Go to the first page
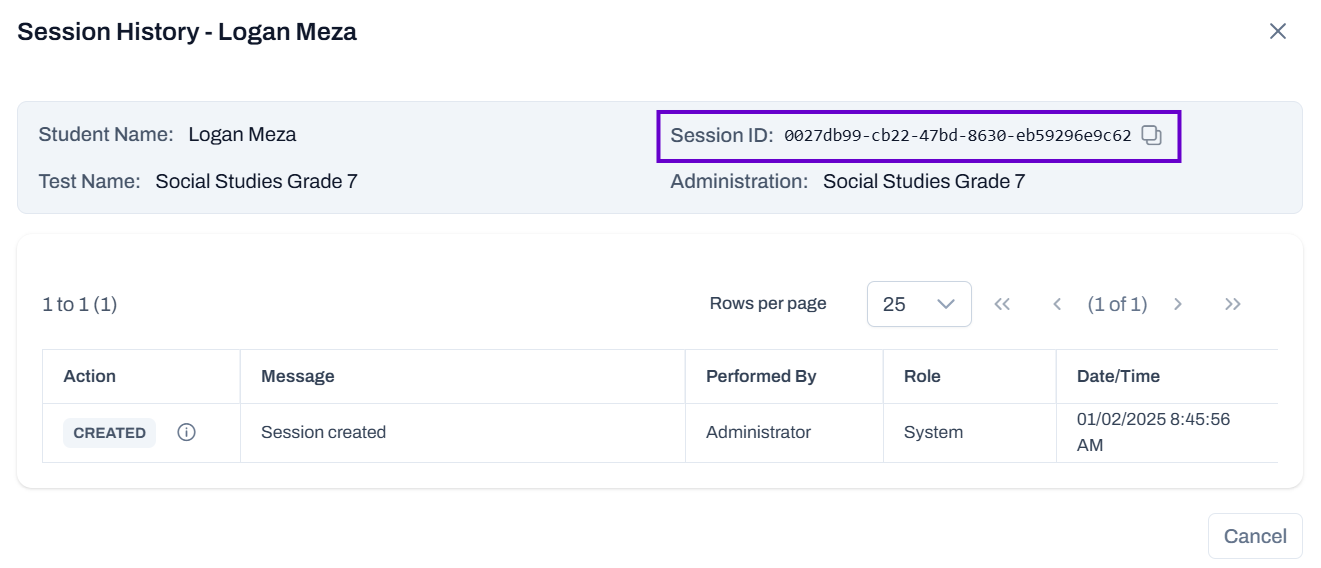The height and width of the screenshot is (568, 1321). (1002, 304)
